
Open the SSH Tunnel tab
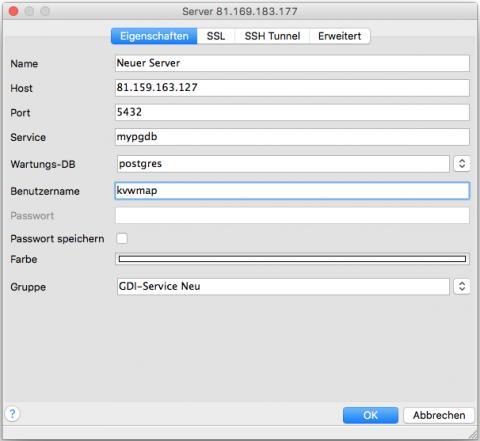point(272,36)
